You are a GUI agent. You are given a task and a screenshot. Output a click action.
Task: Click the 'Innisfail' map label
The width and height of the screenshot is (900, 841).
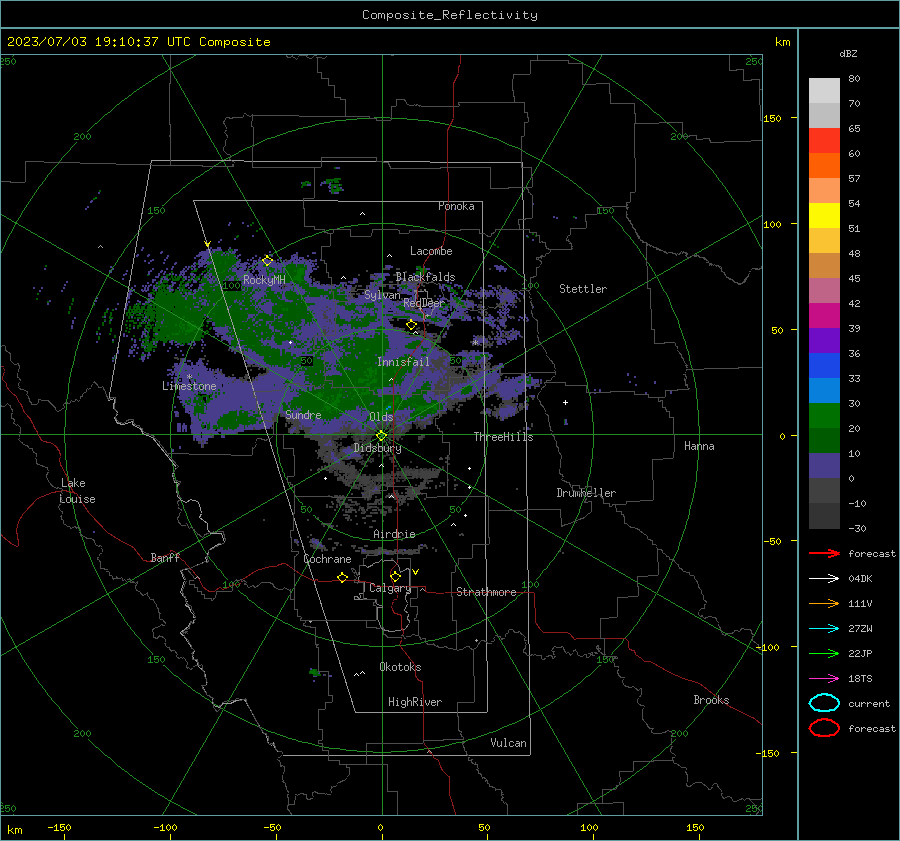[x=403, y=362]
